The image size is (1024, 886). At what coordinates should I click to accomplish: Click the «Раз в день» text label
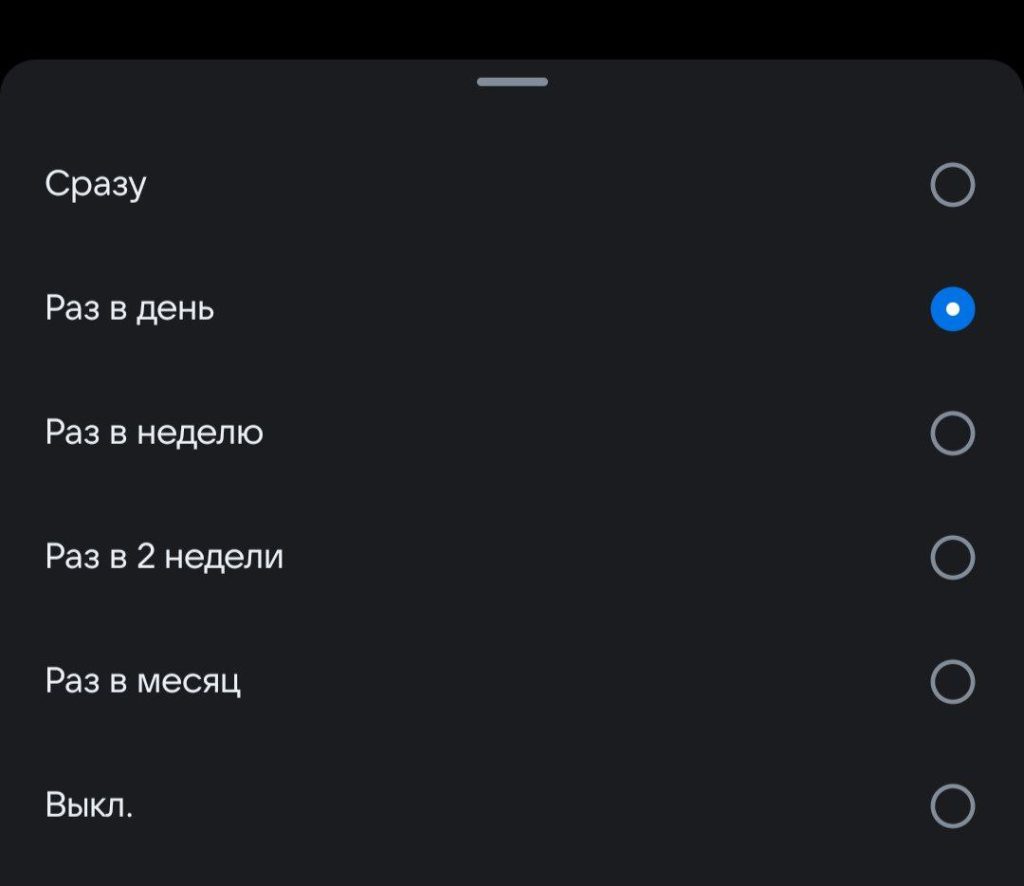point(130,309)
